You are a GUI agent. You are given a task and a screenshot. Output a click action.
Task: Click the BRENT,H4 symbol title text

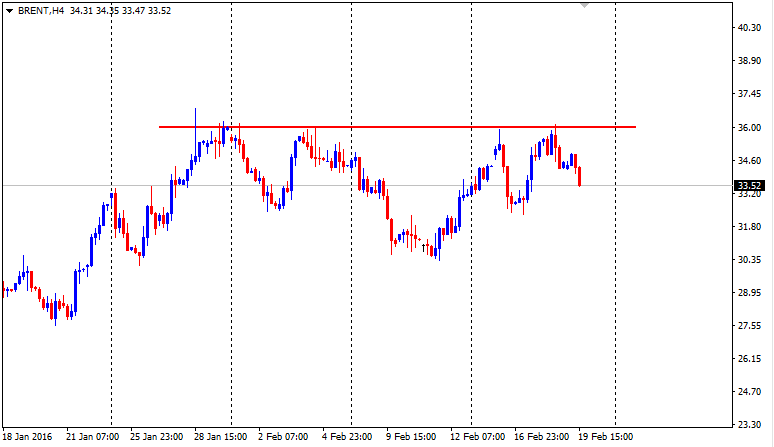[x=41, y=10]
